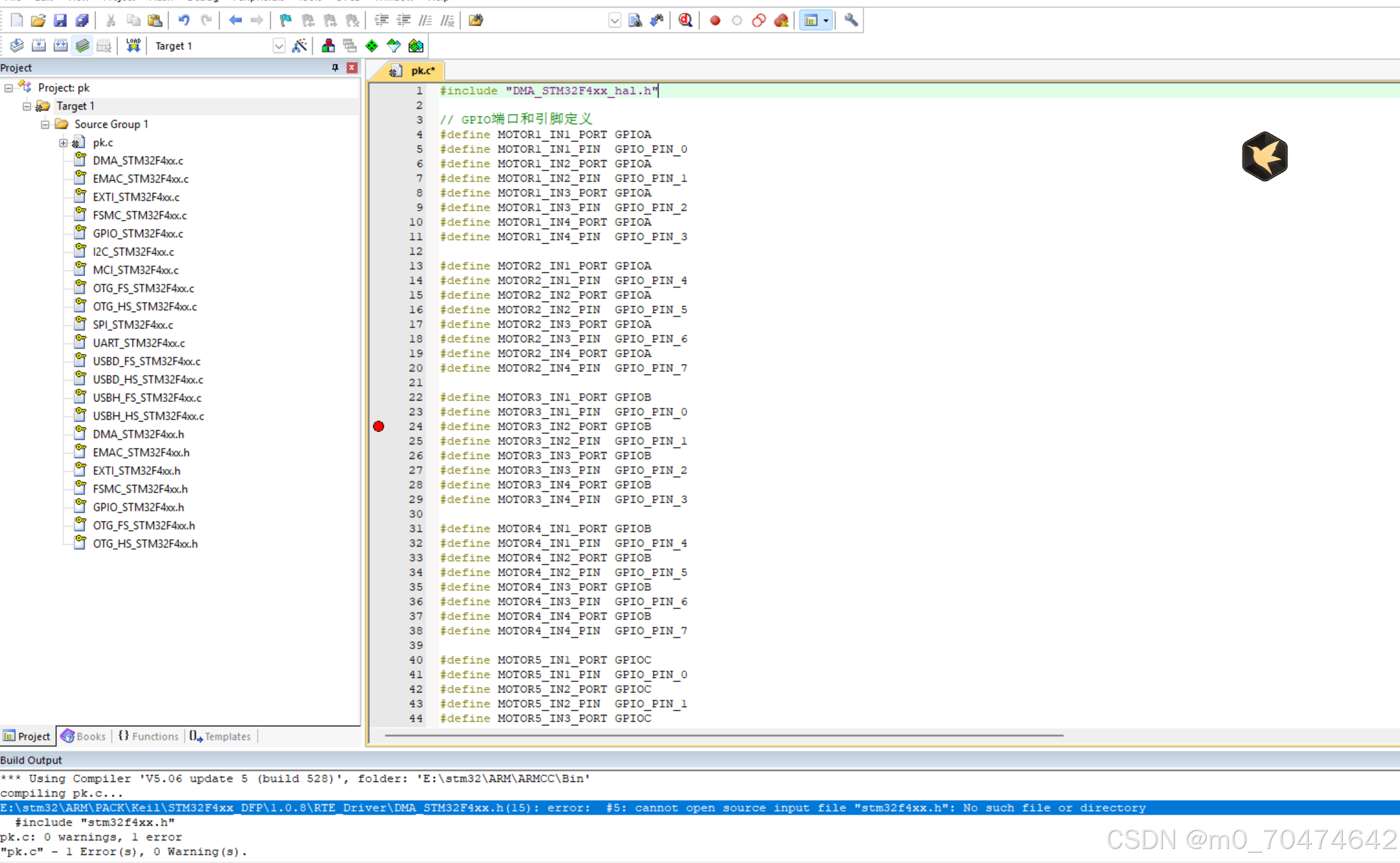This screenshot has width=1400, height=863.
Task: Open Manage Project Items colored blocks icon
Action: tap(328, 46)
